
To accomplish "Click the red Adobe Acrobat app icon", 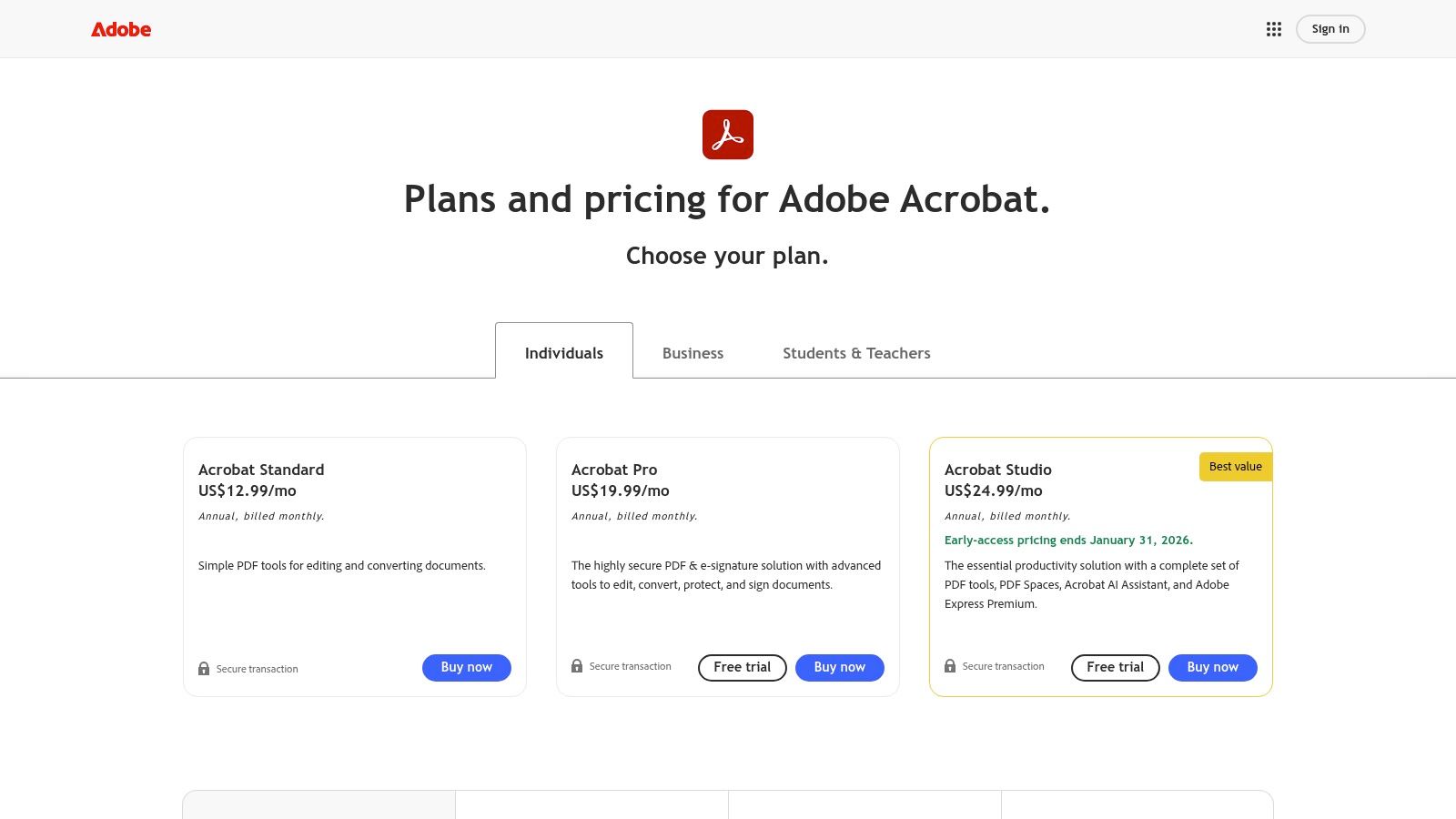I will [728, 134].
